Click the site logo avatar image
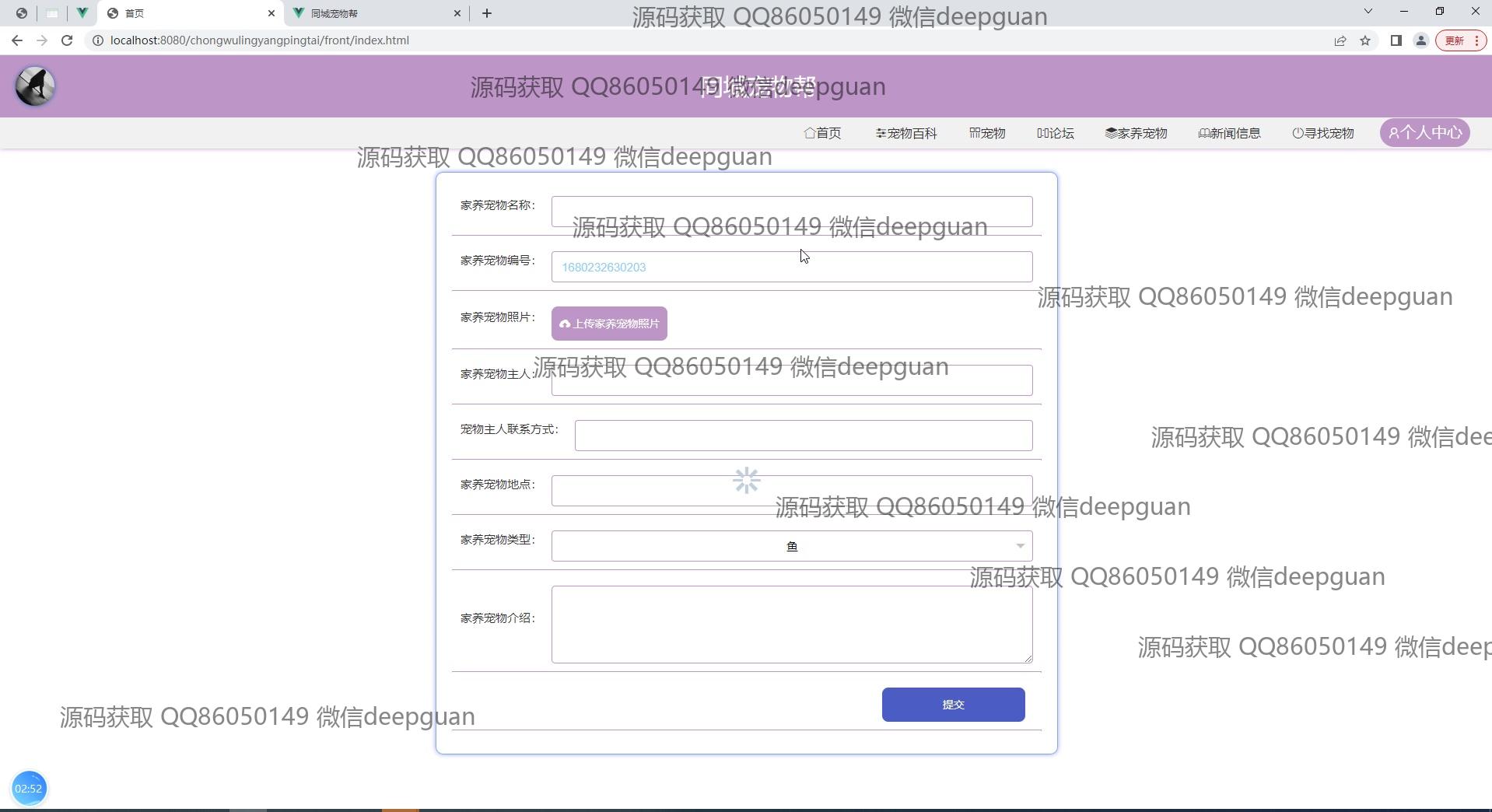Image resolution: width=1492 pixels, height=812 pixels. 35,86
